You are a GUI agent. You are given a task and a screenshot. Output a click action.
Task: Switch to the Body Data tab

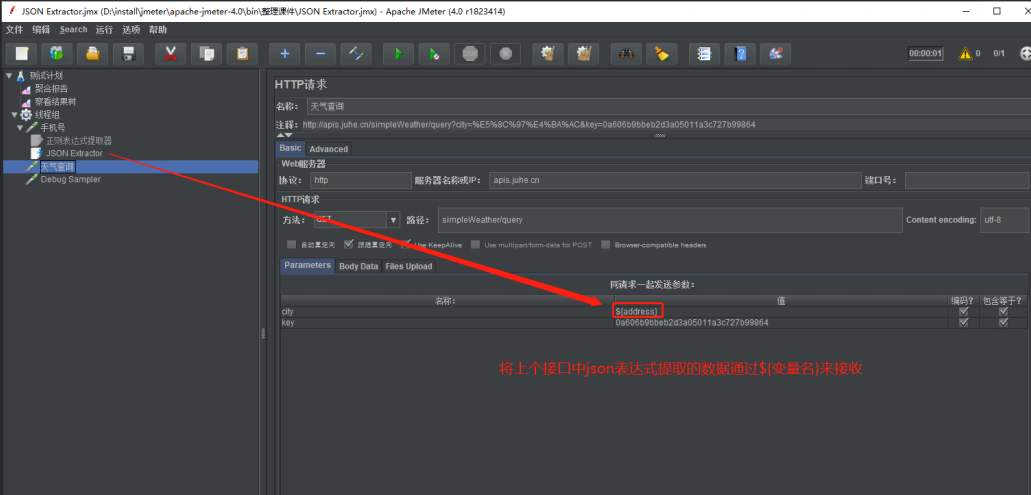tap(358, 266)
